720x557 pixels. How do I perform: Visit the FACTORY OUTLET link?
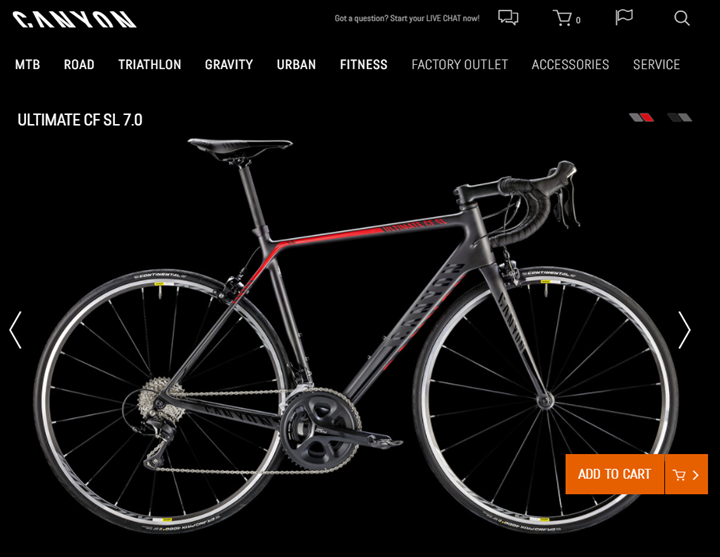pos(460,64)
